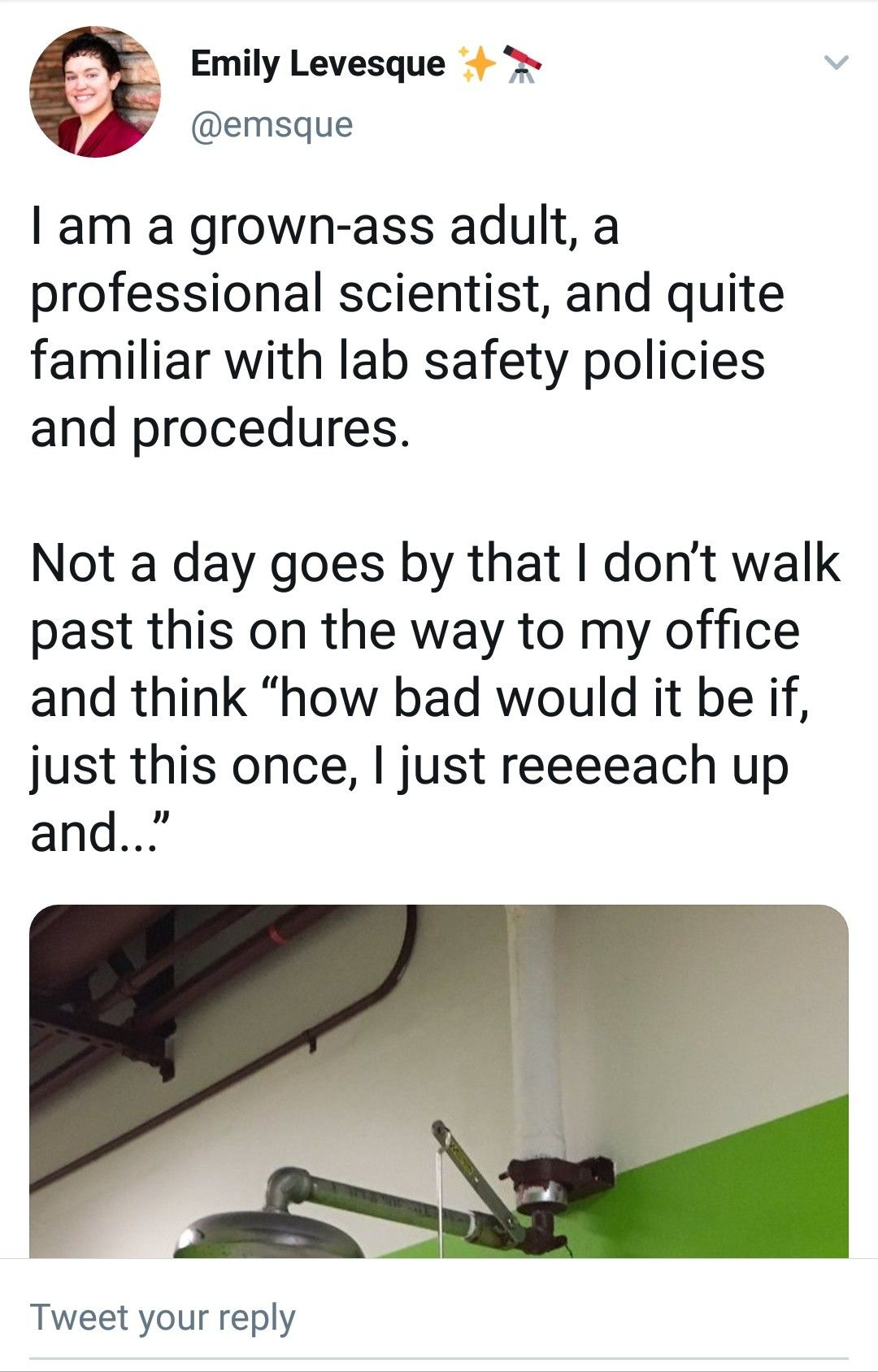
Task: Open the Emily Levesque display name link
Action: click(318, 63)
